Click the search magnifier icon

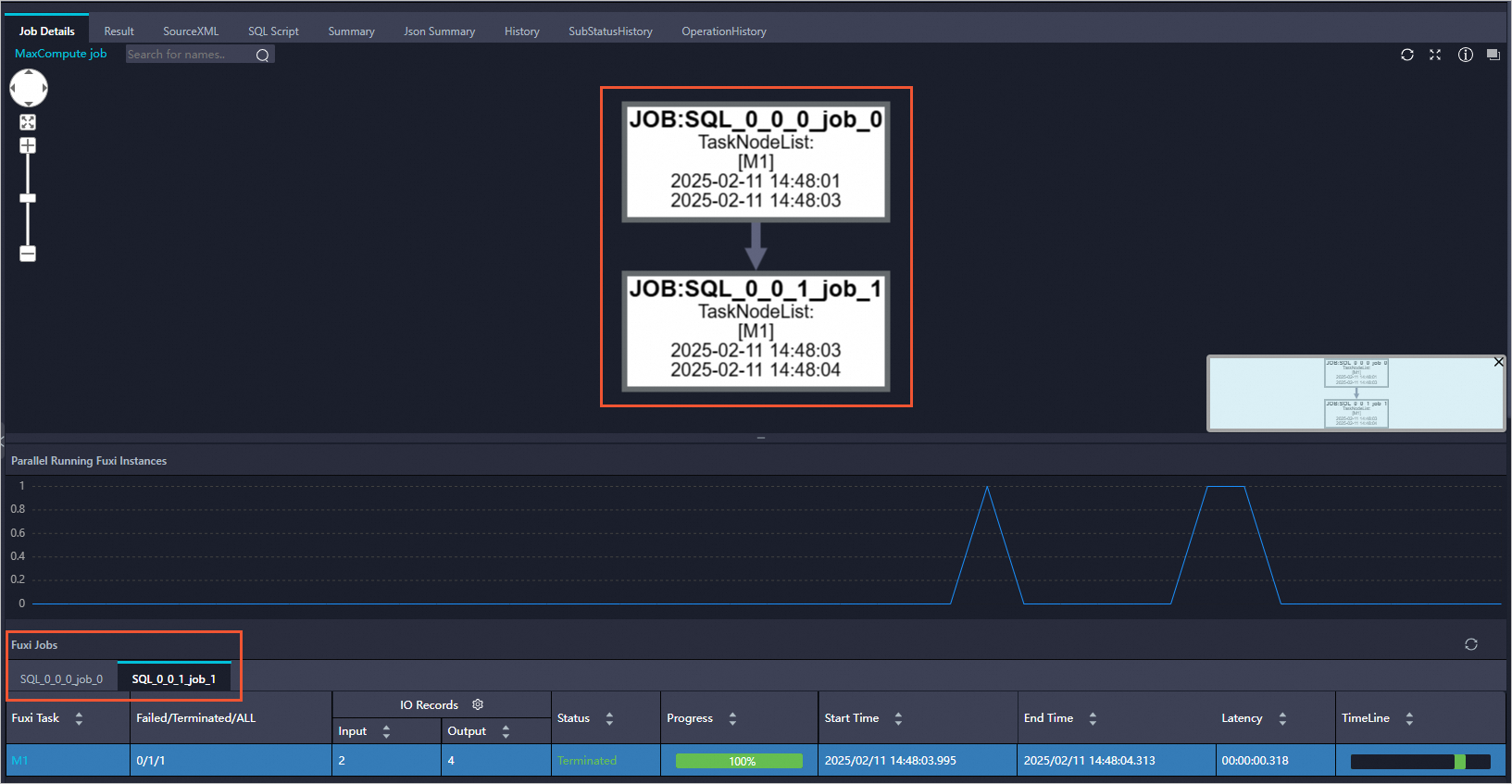pos(263,56)
